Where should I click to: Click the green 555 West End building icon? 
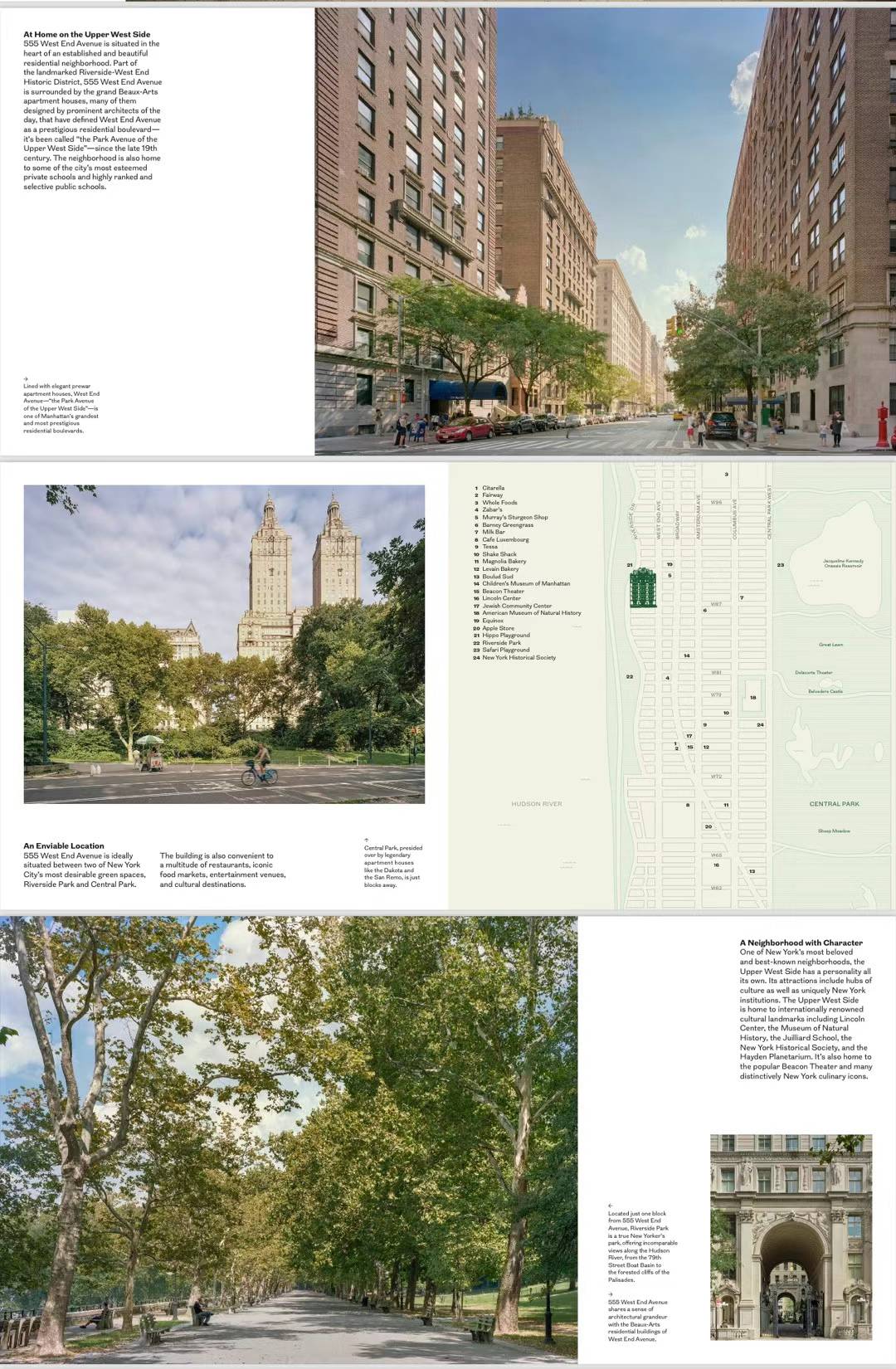[643, 588]
